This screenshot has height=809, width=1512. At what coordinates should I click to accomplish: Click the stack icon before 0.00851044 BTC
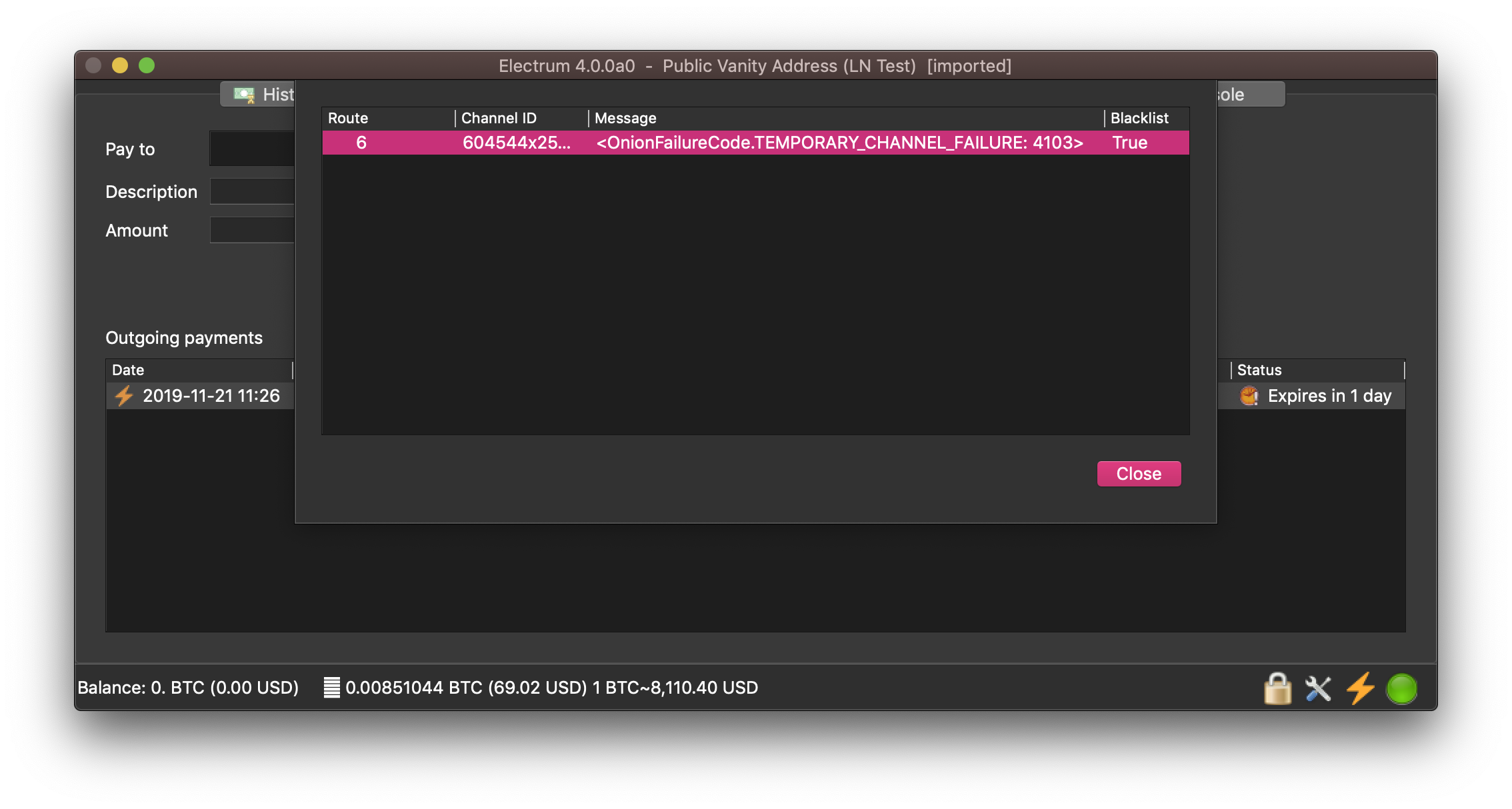point(331,687)
